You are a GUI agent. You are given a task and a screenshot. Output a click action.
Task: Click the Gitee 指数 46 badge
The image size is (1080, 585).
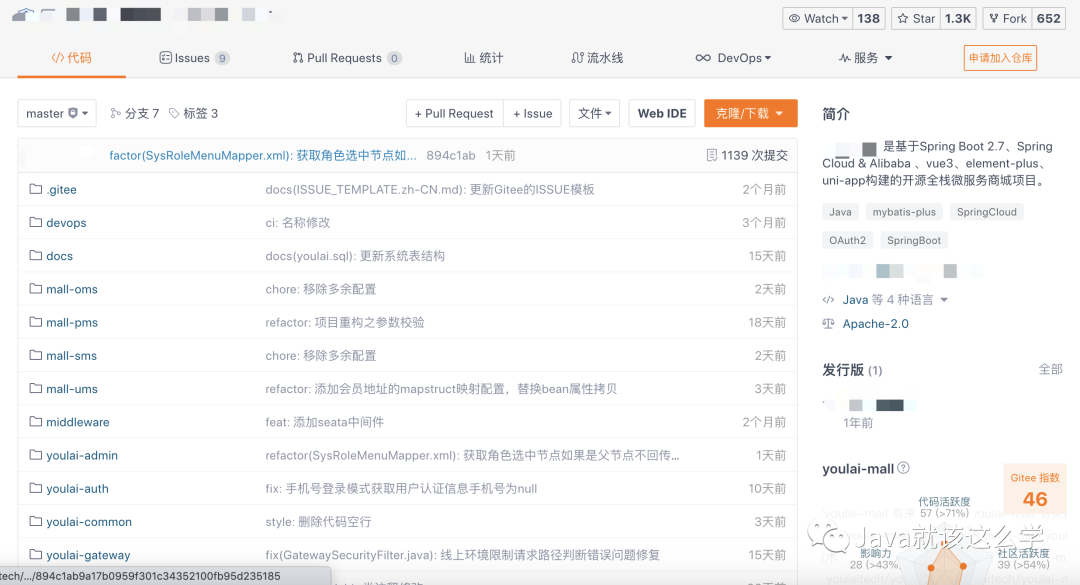coord(1035,489)
